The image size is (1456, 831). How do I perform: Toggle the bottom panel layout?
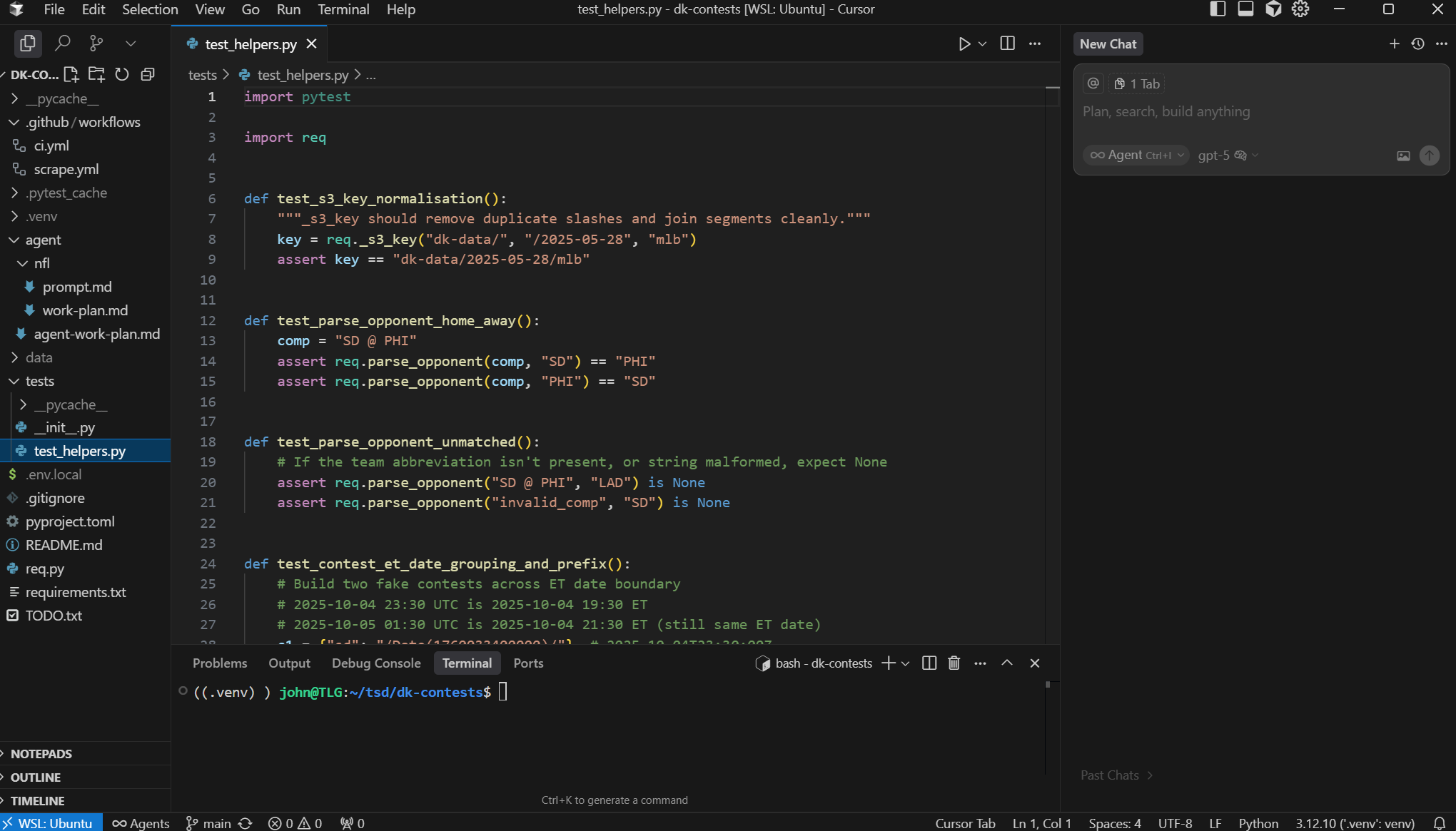tap(1245, 9)
